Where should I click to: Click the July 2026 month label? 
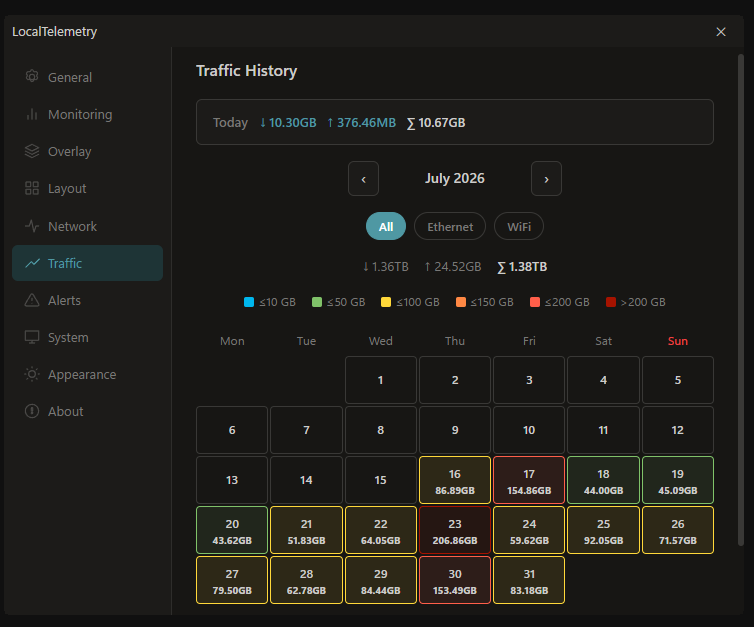[455, 178]
